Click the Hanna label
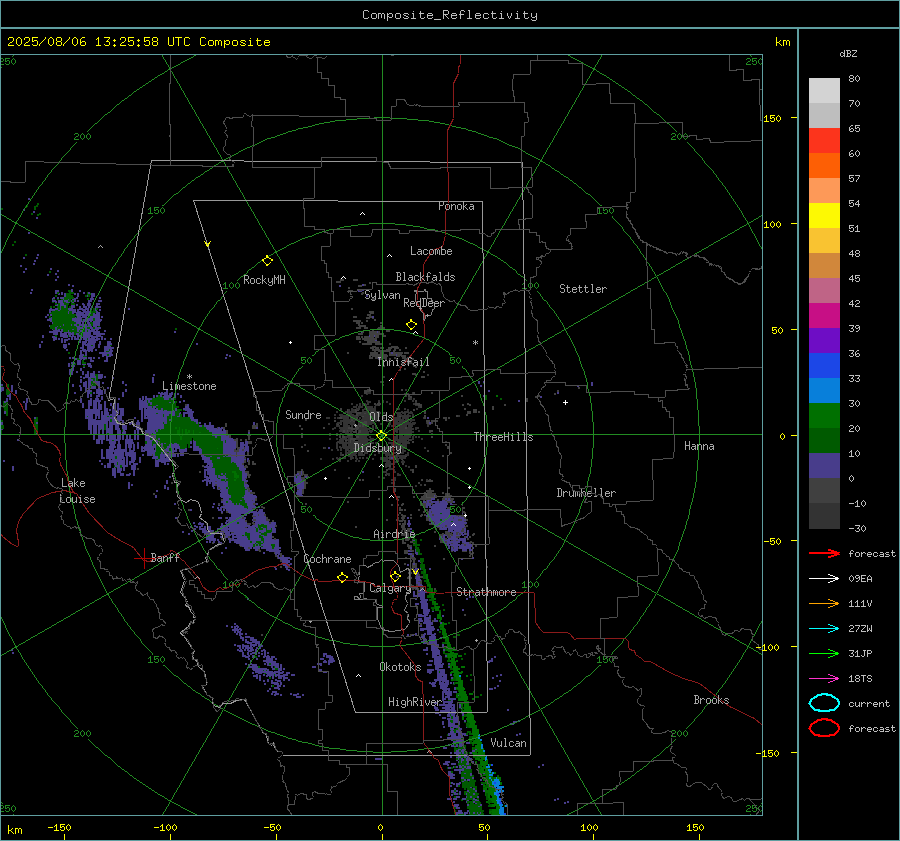Screen dimensions: 900x841 pos(699,446)
